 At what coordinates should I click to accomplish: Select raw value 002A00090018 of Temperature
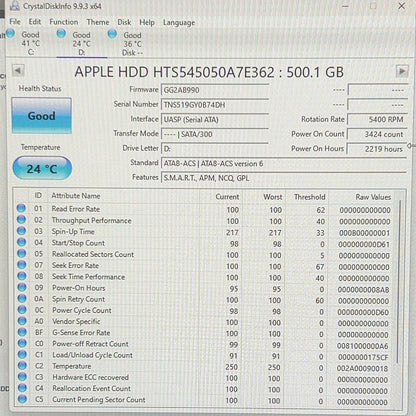[363, 368]
